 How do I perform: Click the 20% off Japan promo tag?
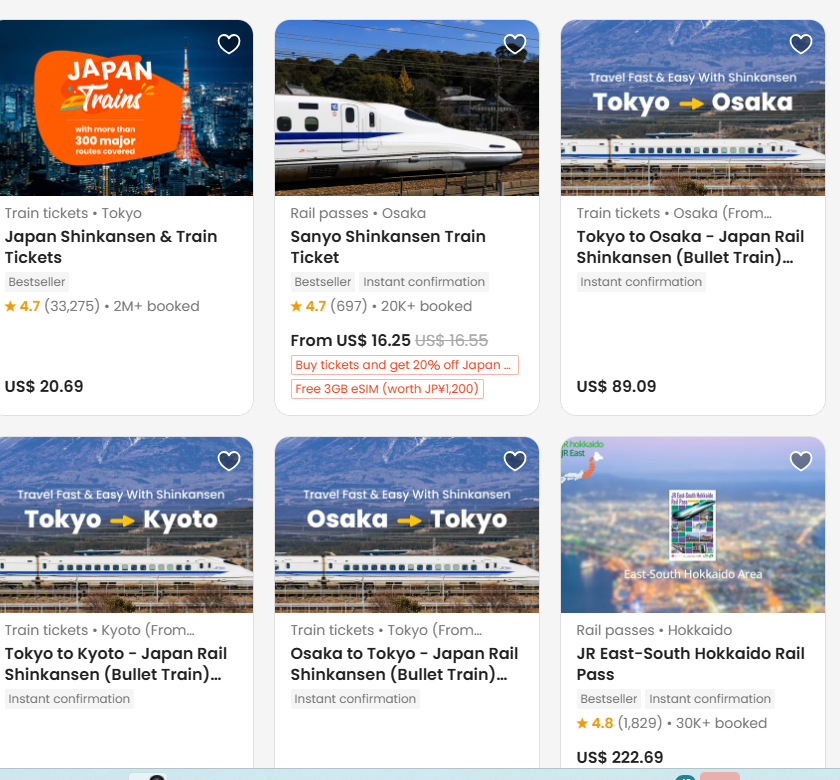[404, 365]
